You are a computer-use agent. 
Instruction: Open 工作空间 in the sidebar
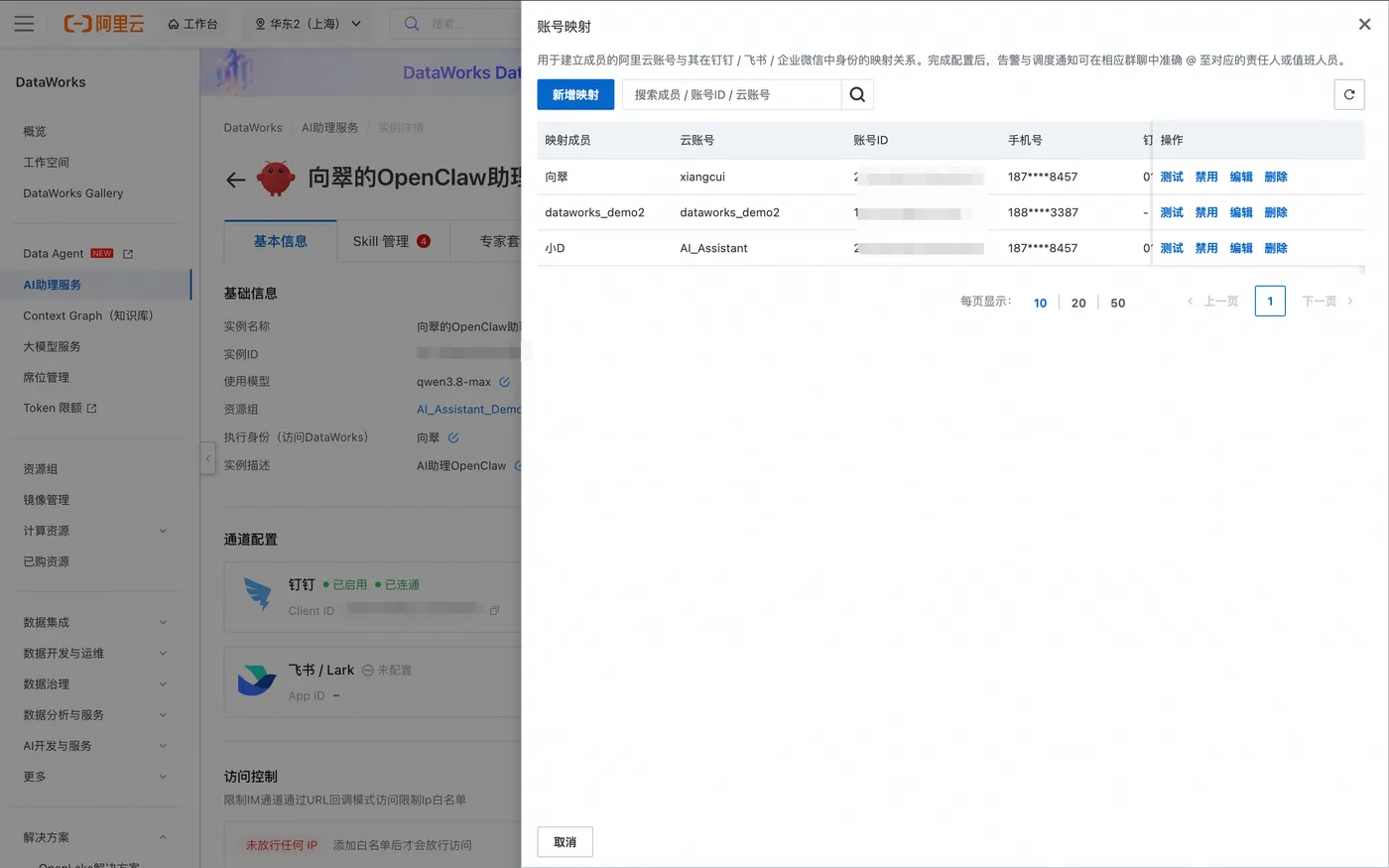47,162
